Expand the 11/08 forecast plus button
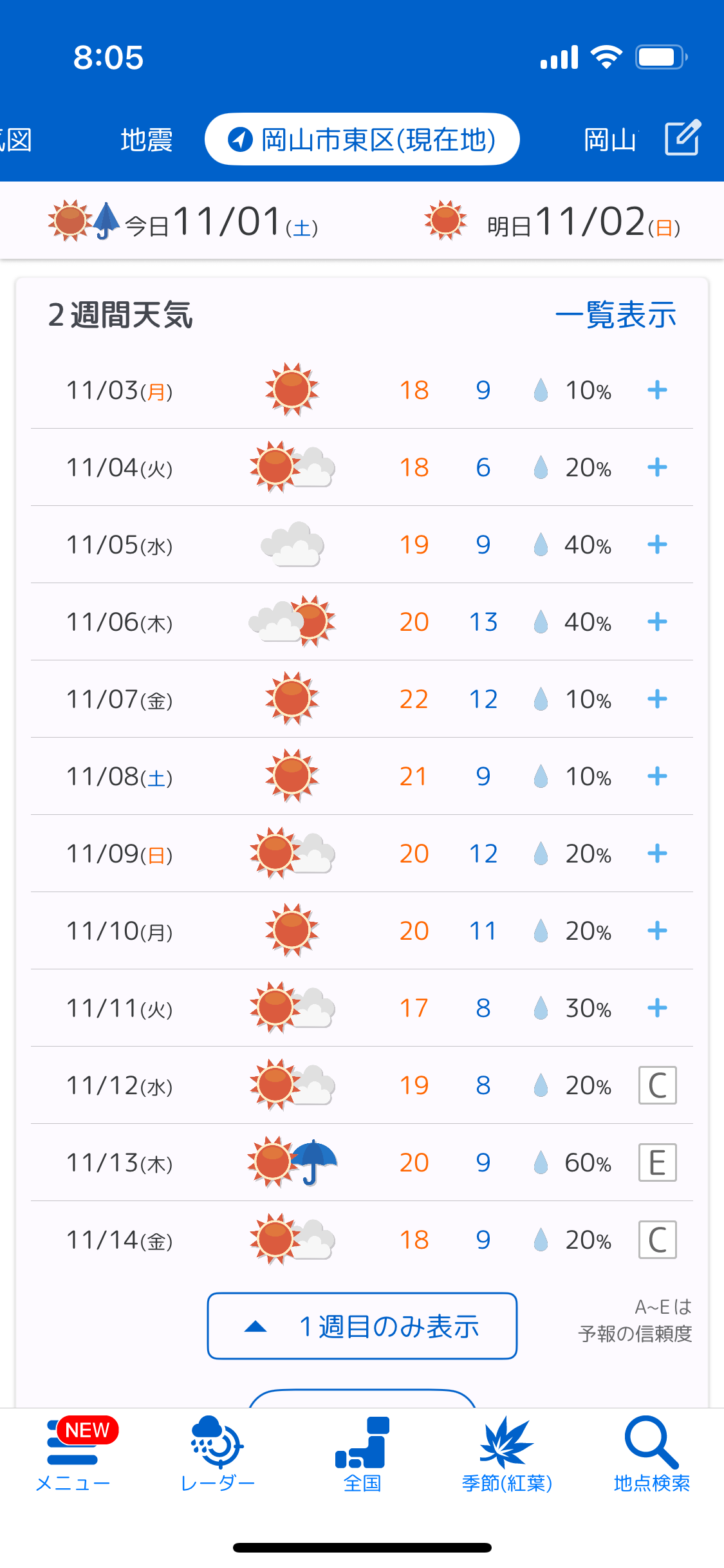The height and width of the screenshot is (1568, 724). coord(657,776)
